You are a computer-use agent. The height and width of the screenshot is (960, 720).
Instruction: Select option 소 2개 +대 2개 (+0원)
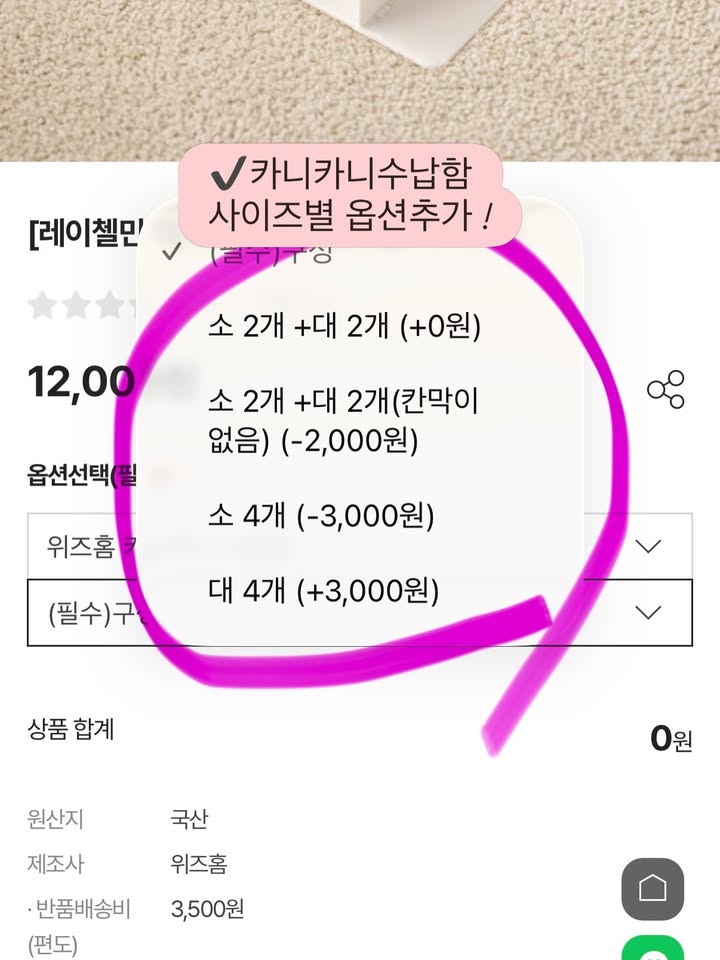tap(345, 327)
